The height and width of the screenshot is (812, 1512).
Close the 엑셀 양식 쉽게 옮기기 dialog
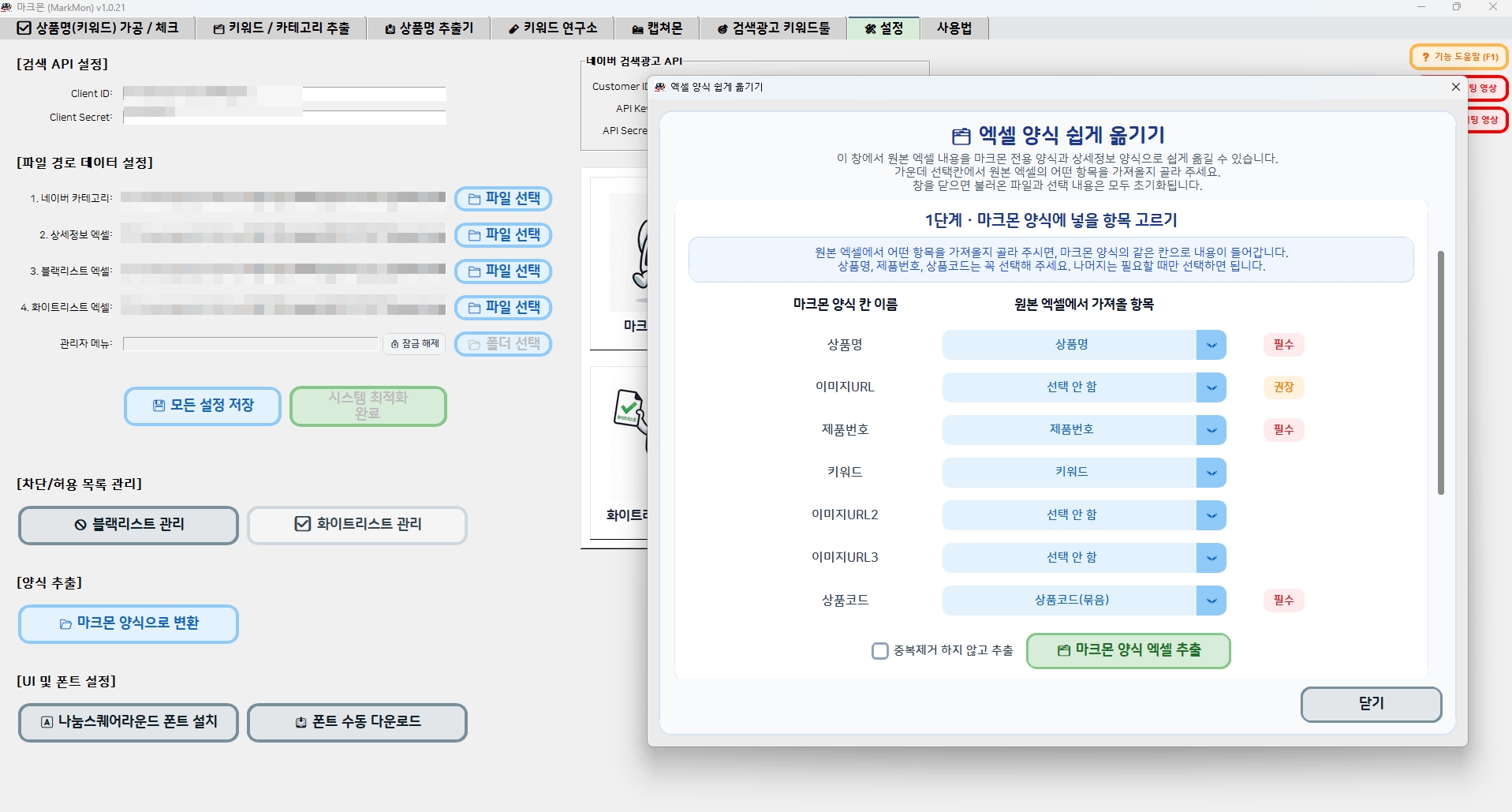point(1456,87)
